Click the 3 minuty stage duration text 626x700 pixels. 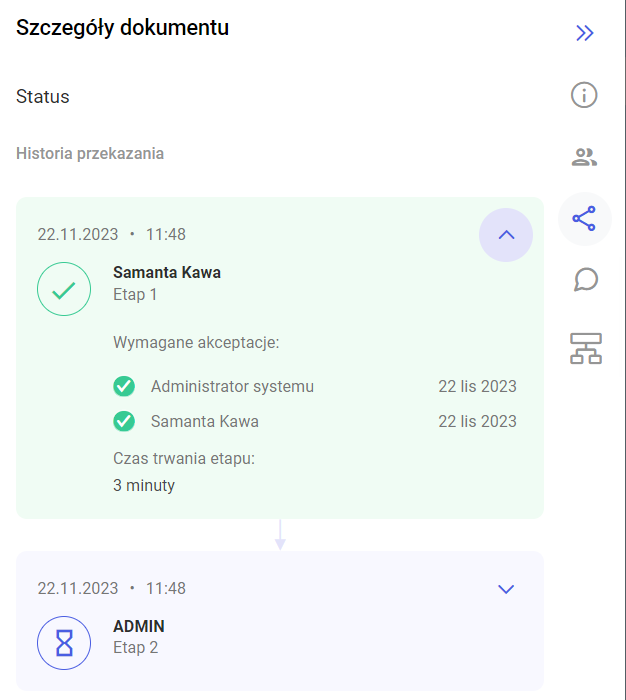click(144, 485)
